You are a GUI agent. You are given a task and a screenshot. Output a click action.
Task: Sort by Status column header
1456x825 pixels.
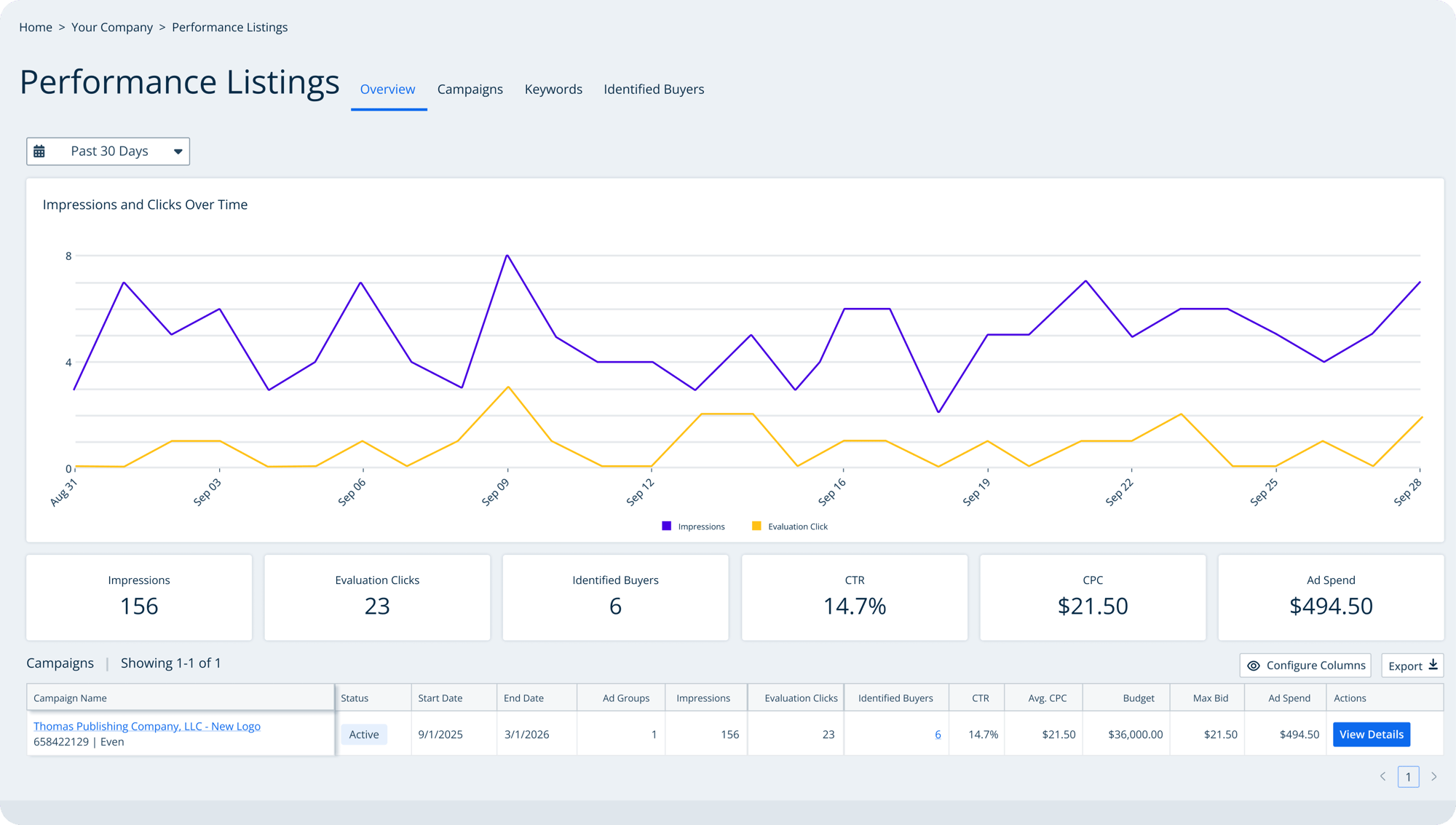tap(373, 698)
